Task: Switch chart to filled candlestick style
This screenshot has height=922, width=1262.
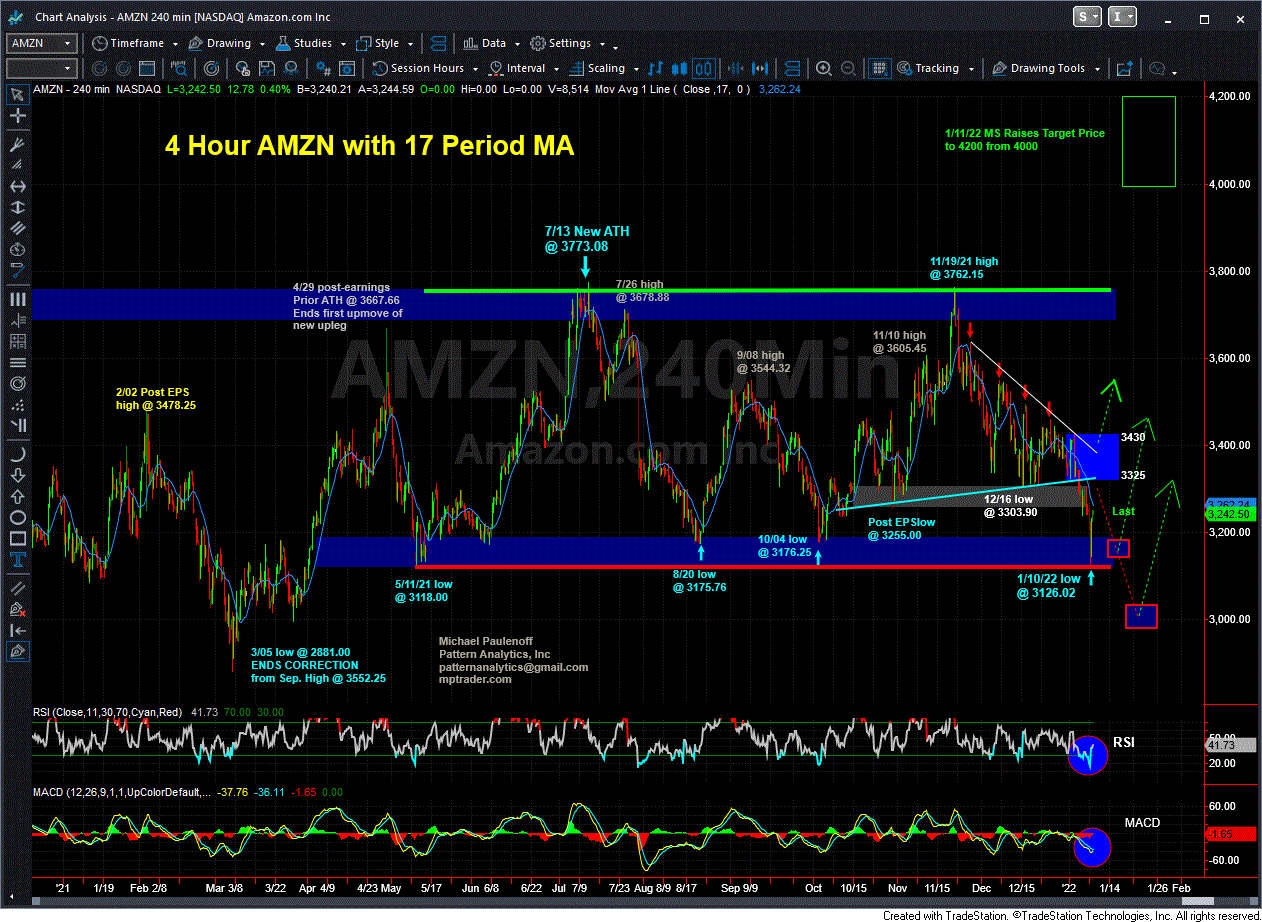Action: click(680, 68)
